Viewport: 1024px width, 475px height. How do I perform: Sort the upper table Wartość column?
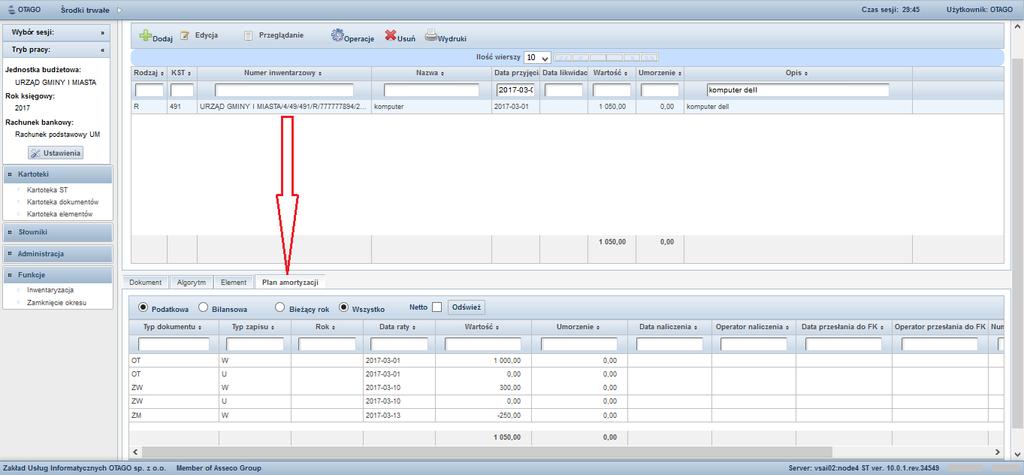point(625,73)
